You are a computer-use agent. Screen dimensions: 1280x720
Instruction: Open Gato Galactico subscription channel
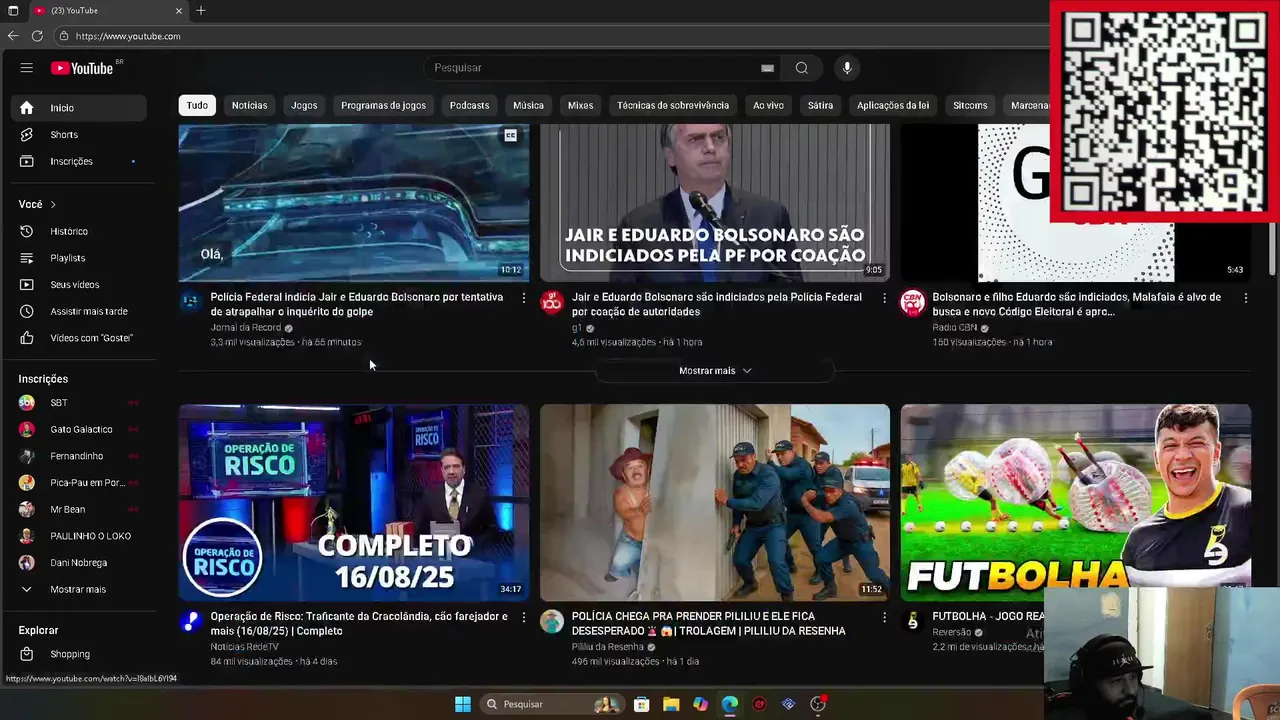pos(79,429)
